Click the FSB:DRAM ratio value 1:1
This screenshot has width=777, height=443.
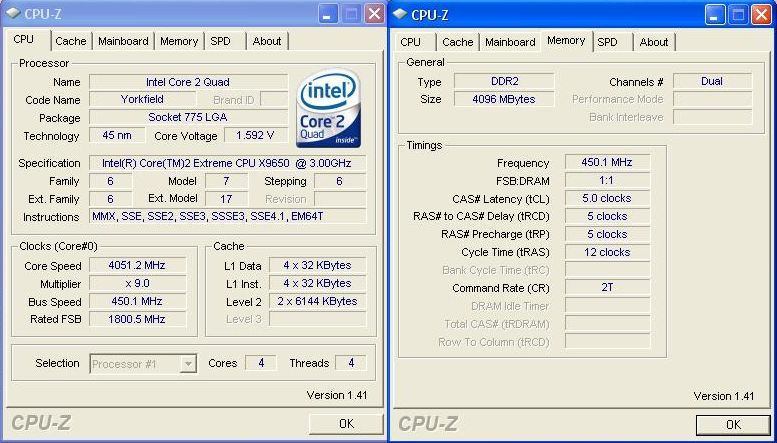click(x=607, y=180)
